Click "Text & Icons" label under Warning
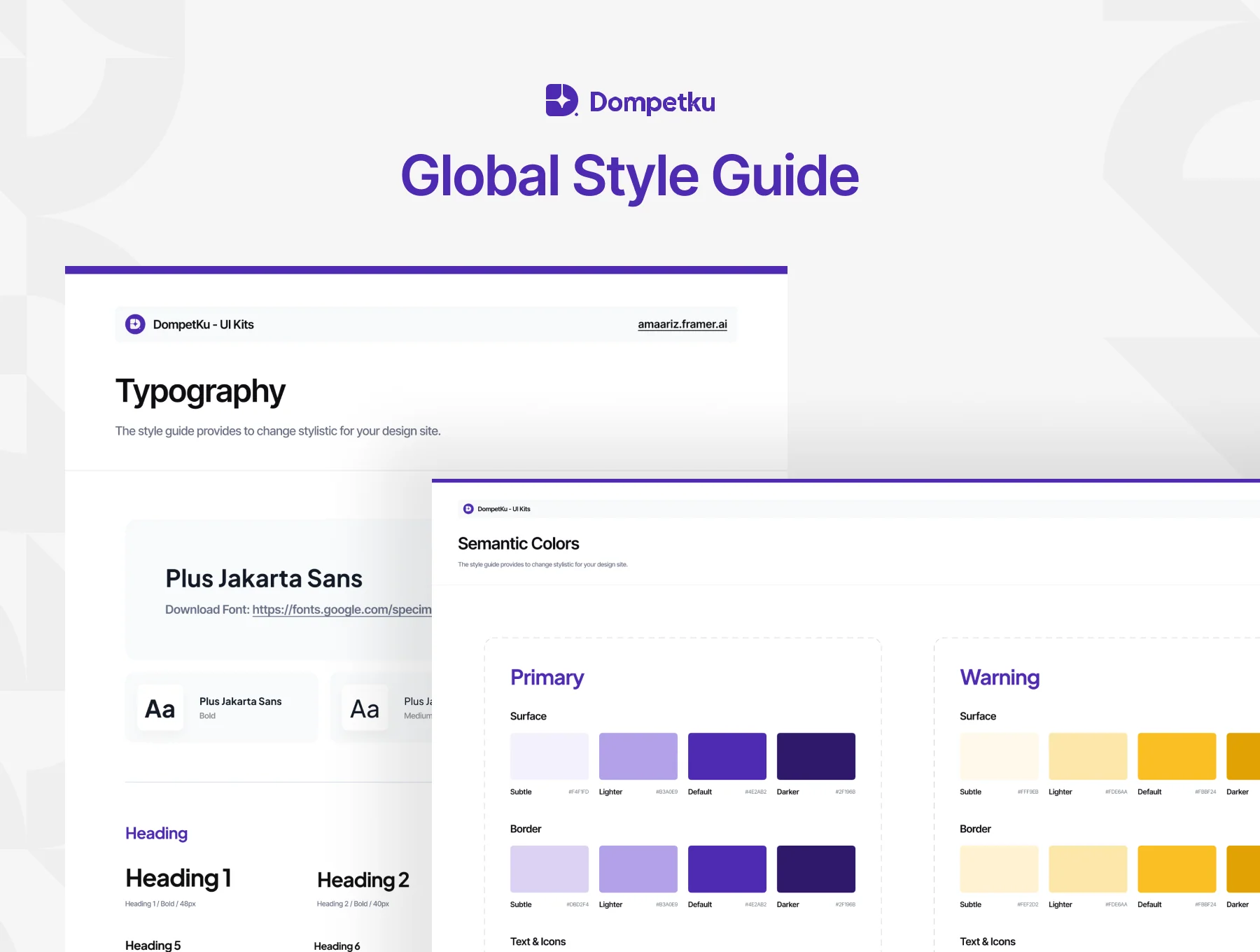The width and height of the screenshot is (1260, 952). 987,941
